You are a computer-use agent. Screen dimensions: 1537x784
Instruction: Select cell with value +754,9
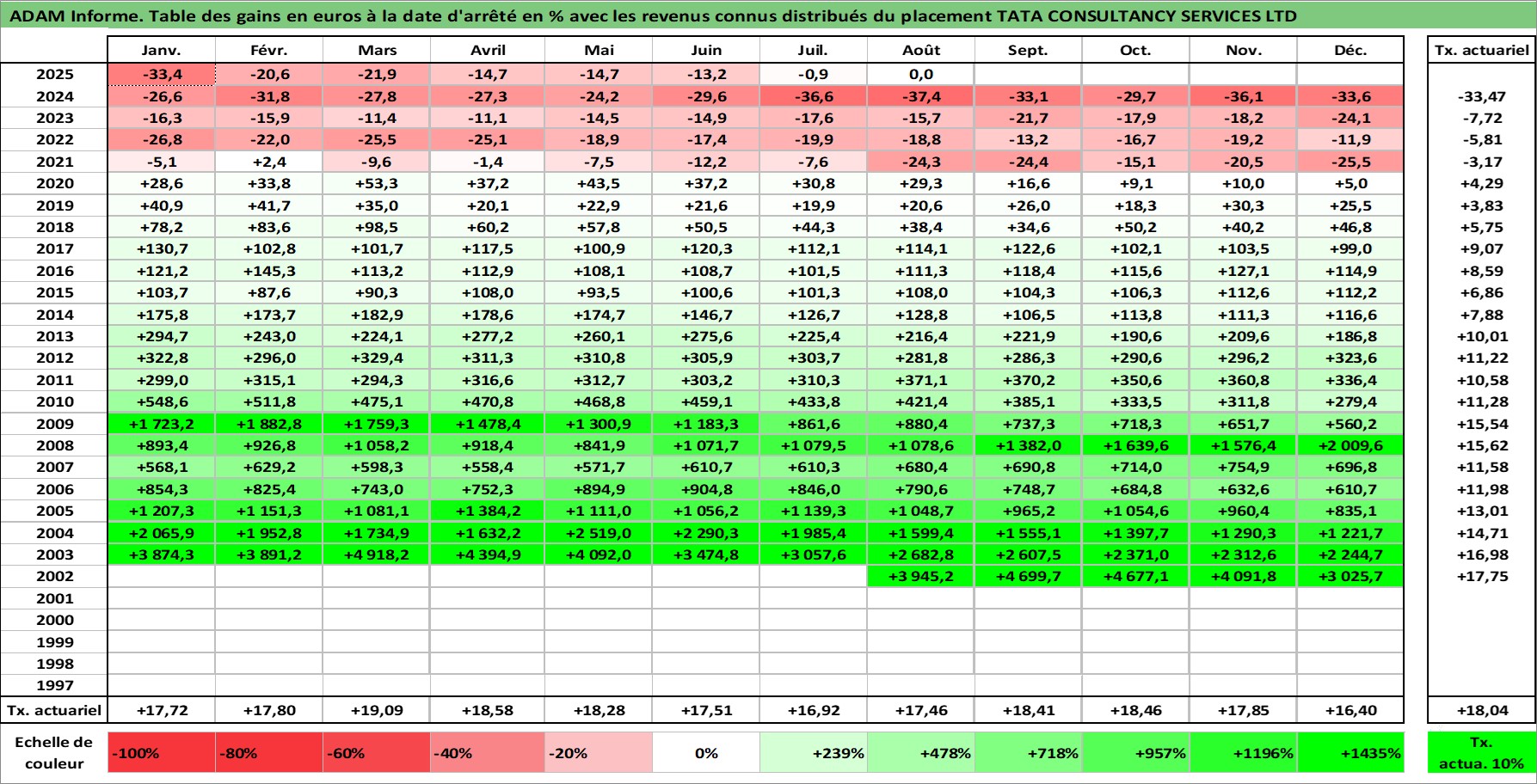[1244, 467]
